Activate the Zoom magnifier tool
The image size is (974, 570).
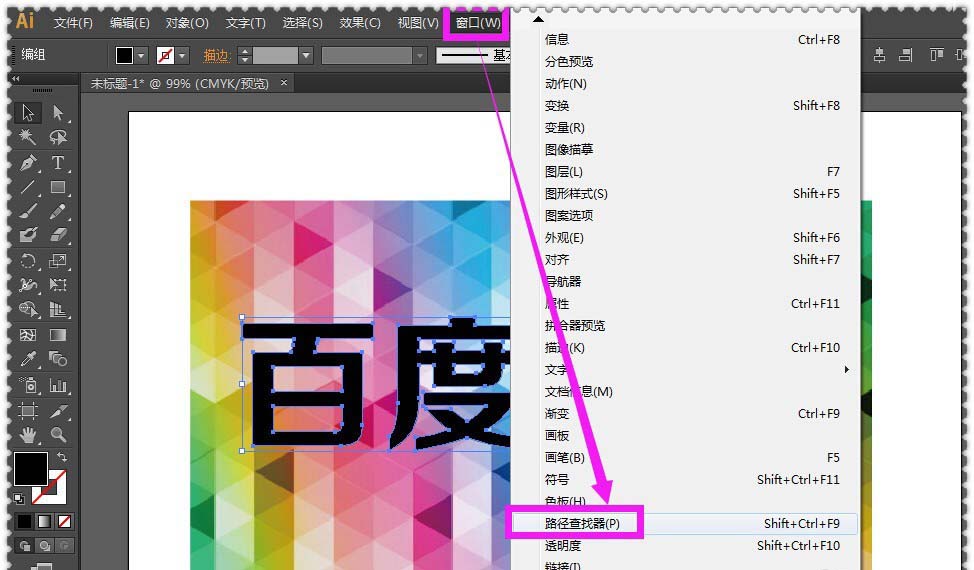coord(58,435)
